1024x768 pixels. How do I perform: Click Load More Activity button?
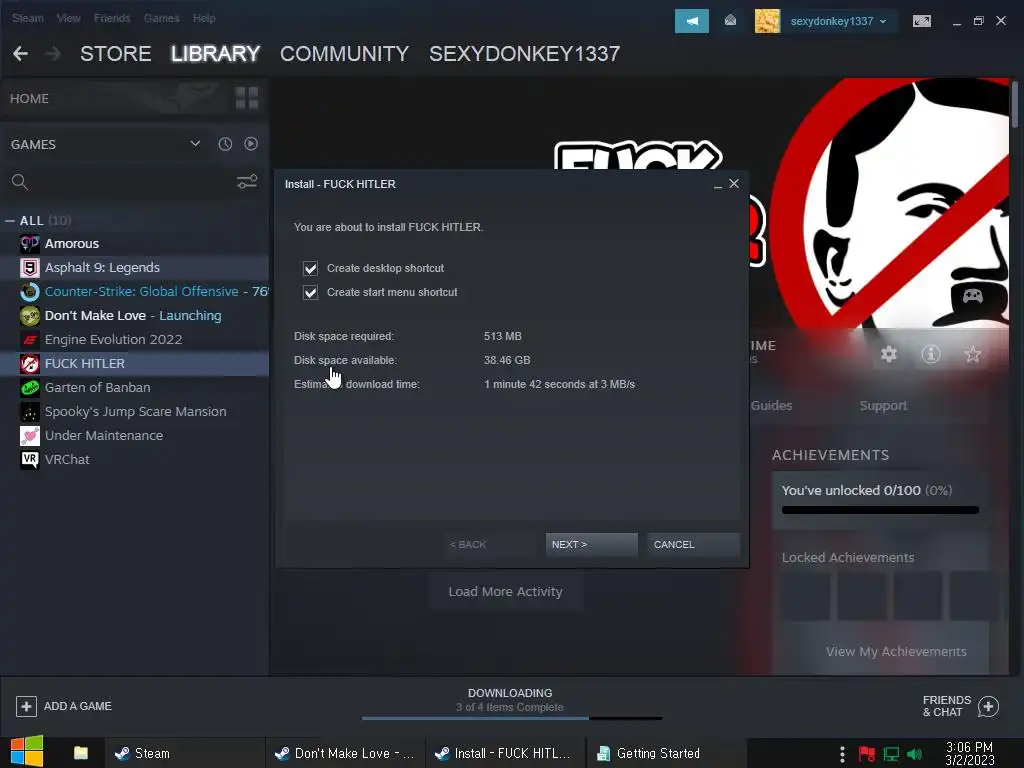point(505,592)
